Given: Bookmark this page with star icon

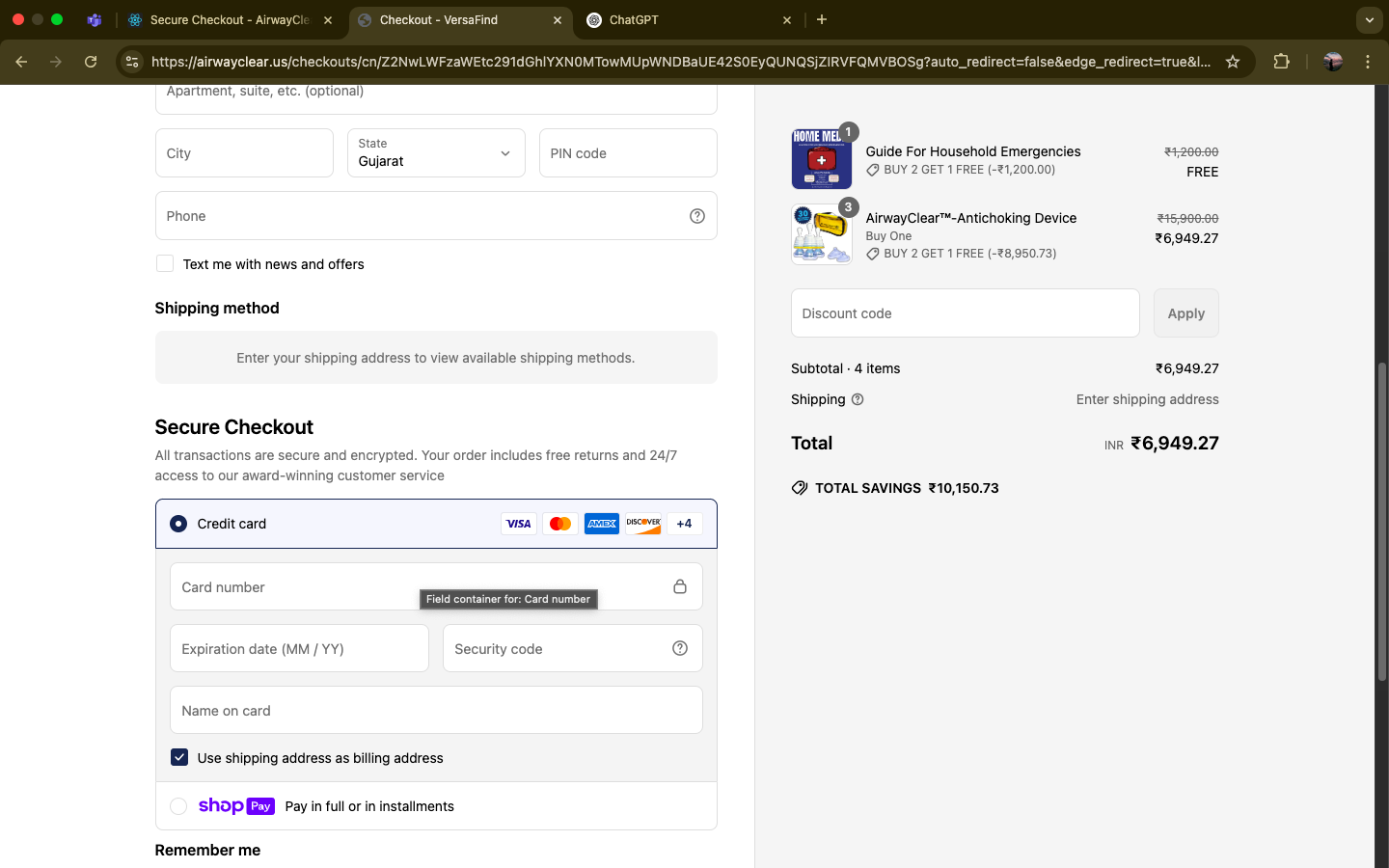Looking at the screenshot, I should click(x=1232, y=62).
